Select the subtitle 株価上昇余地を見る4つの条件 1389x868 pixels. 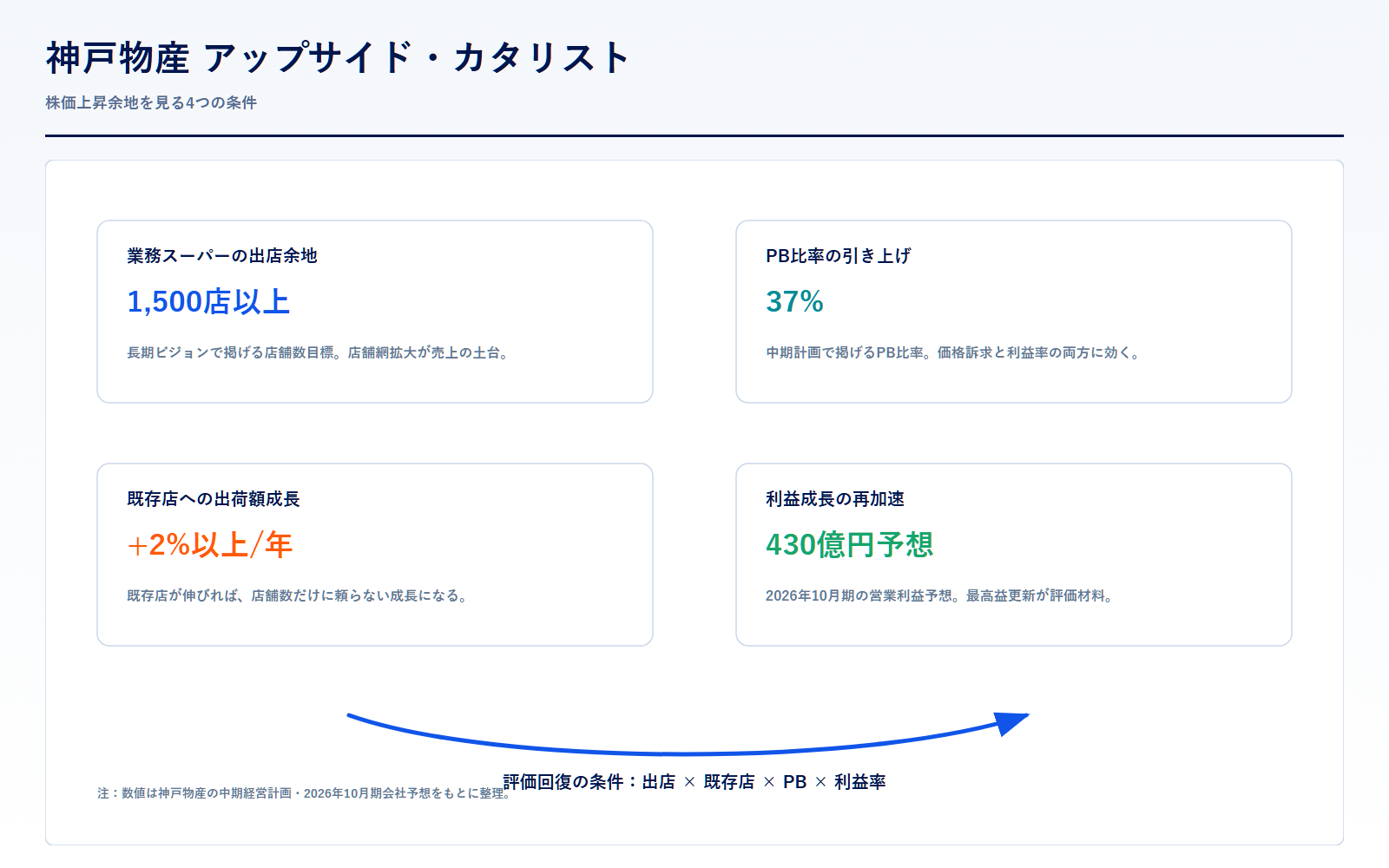click(x=151, y=102)
